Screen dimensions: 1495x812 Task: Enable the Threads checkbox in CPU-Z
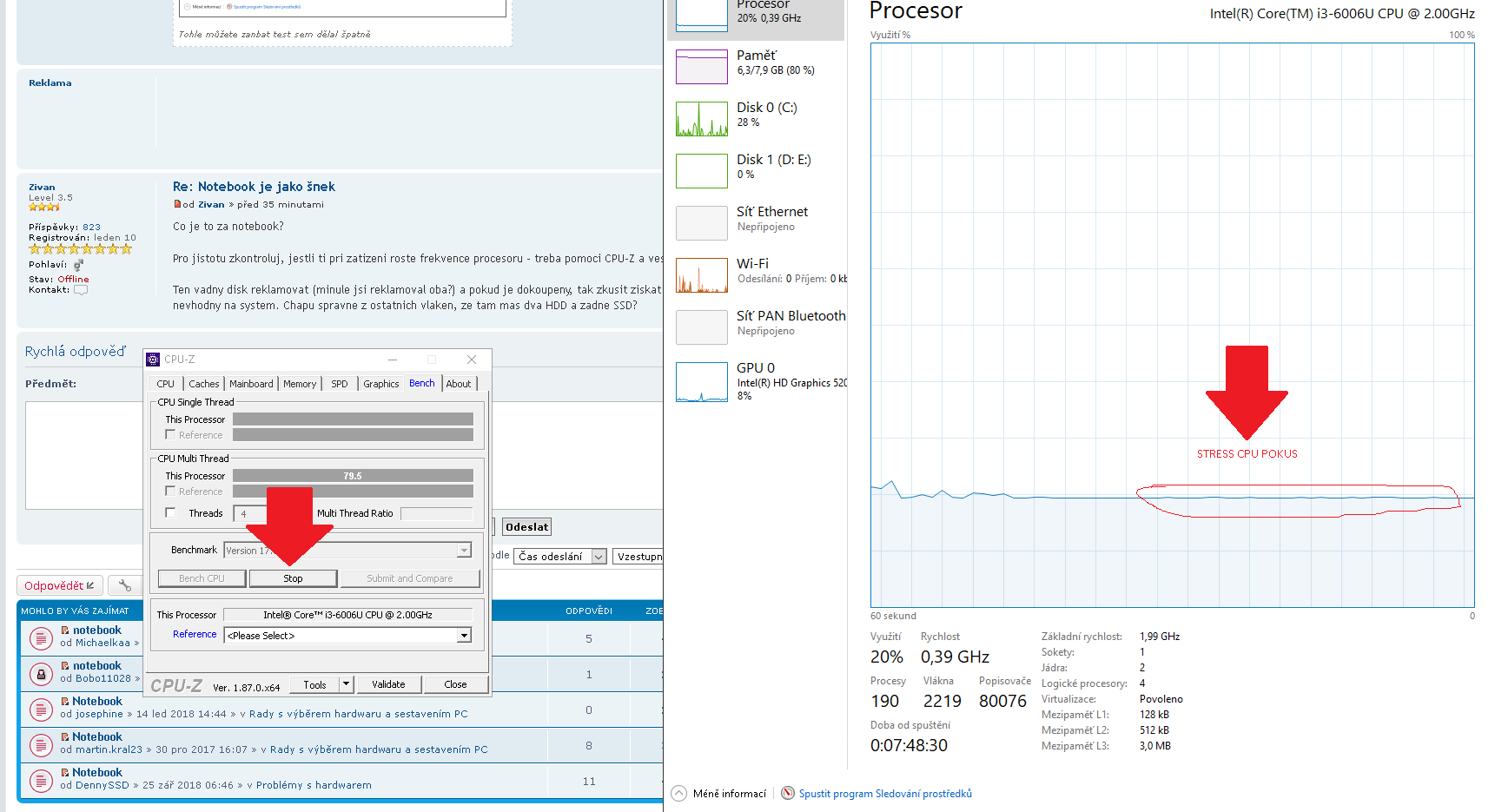[170, 512]
